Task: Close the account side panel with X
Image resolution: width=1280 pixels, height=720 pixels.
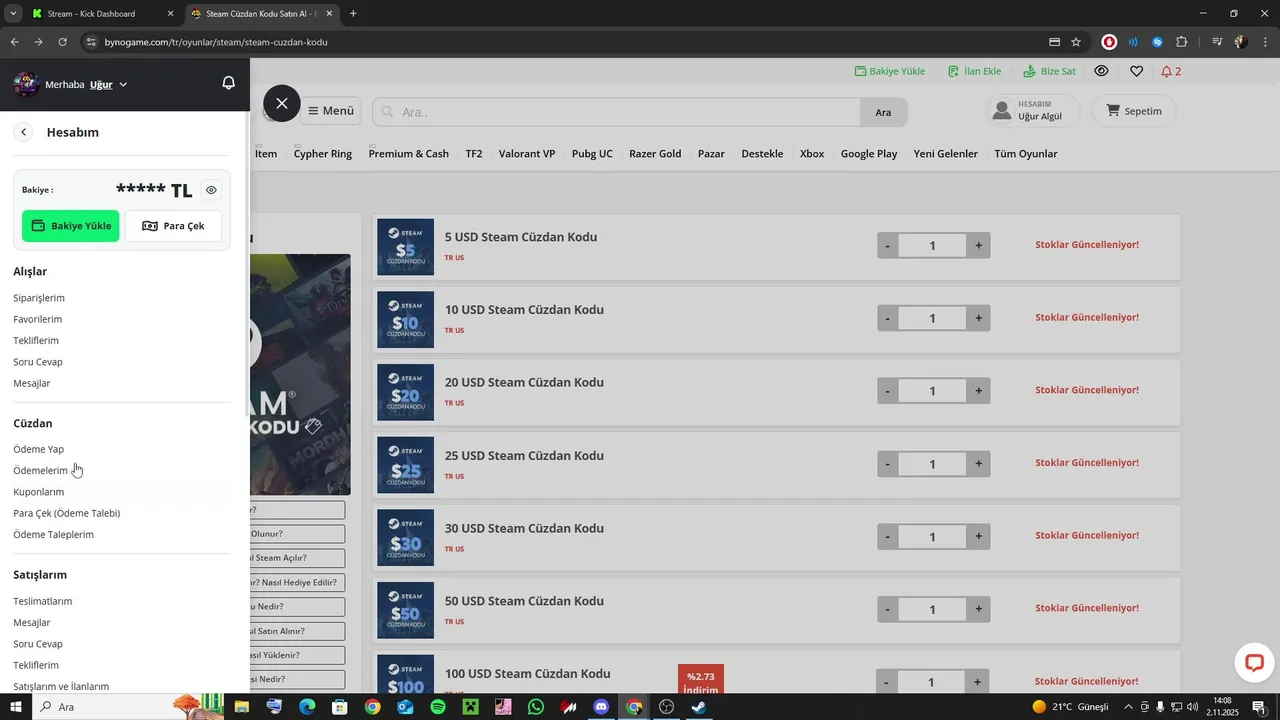Action: tap(282, 103)
